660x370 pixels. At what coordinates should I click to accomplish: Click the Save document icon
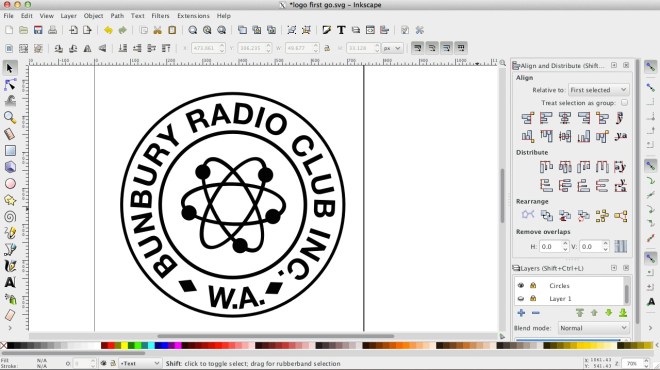pyautogui.click(x=38, y=30)
